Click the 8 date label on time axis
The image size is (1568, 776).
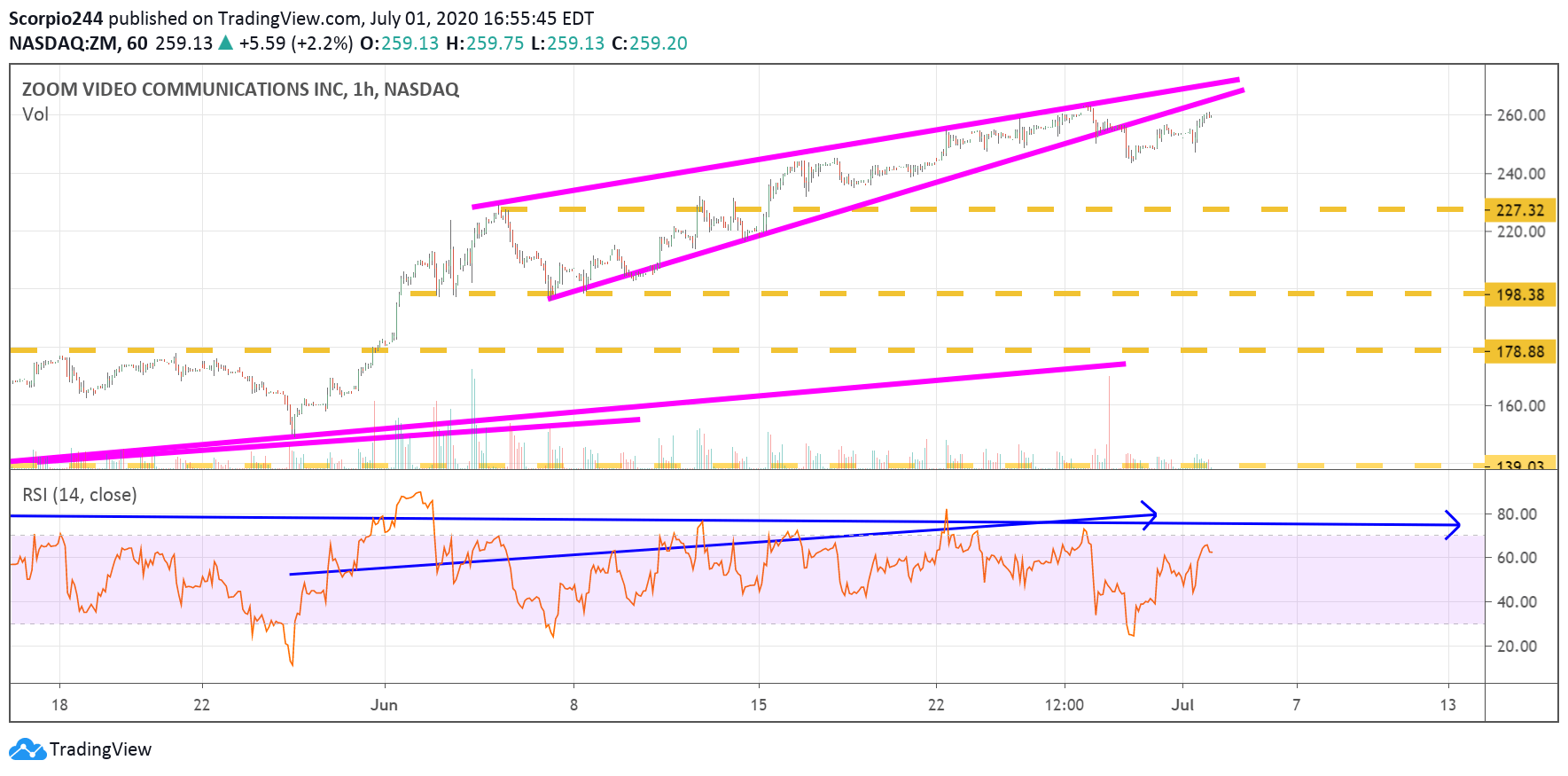click(x=574, y=705)
